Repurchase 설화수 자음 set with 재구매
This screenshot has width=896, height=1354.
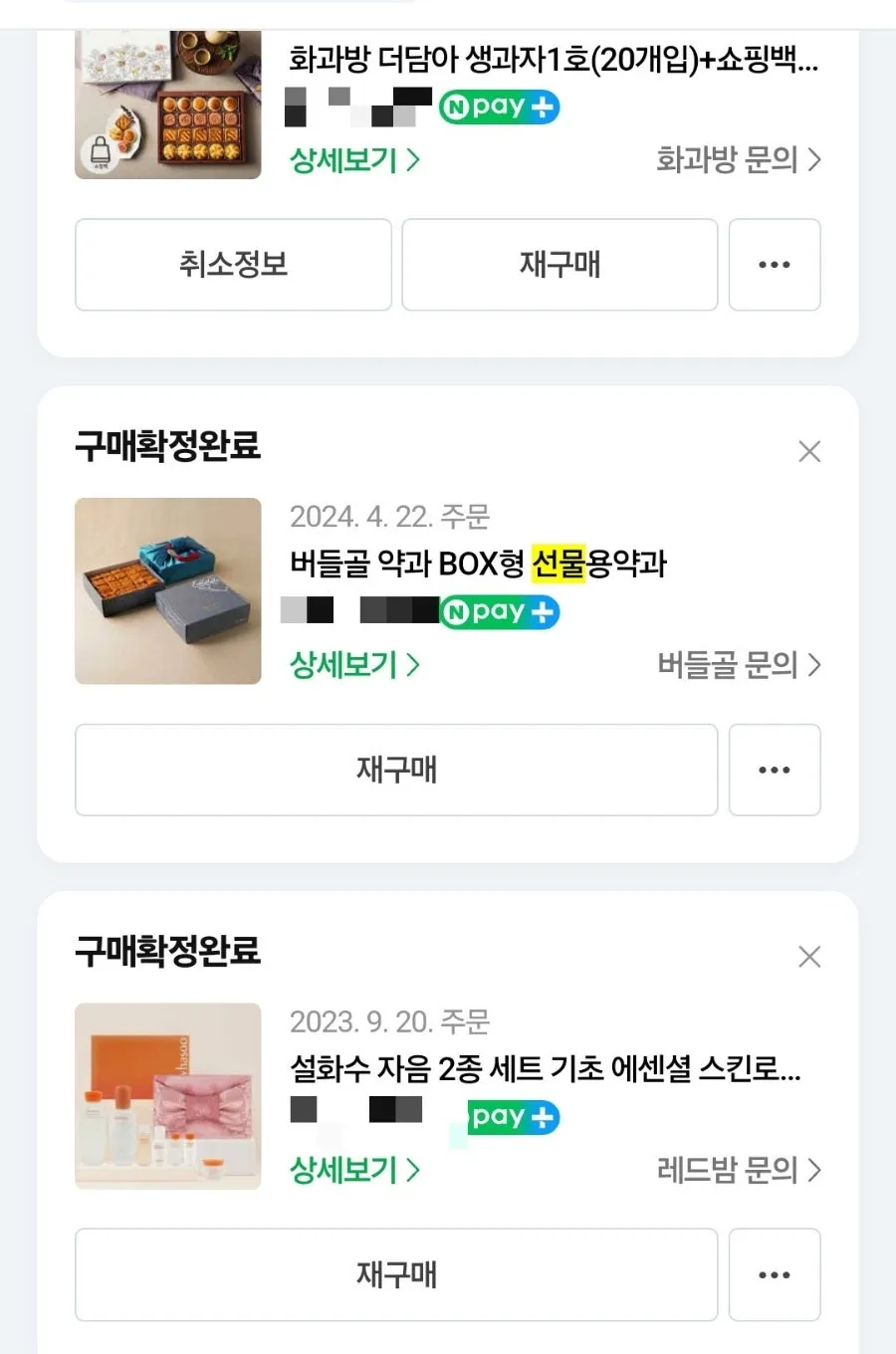(396, 1274)
